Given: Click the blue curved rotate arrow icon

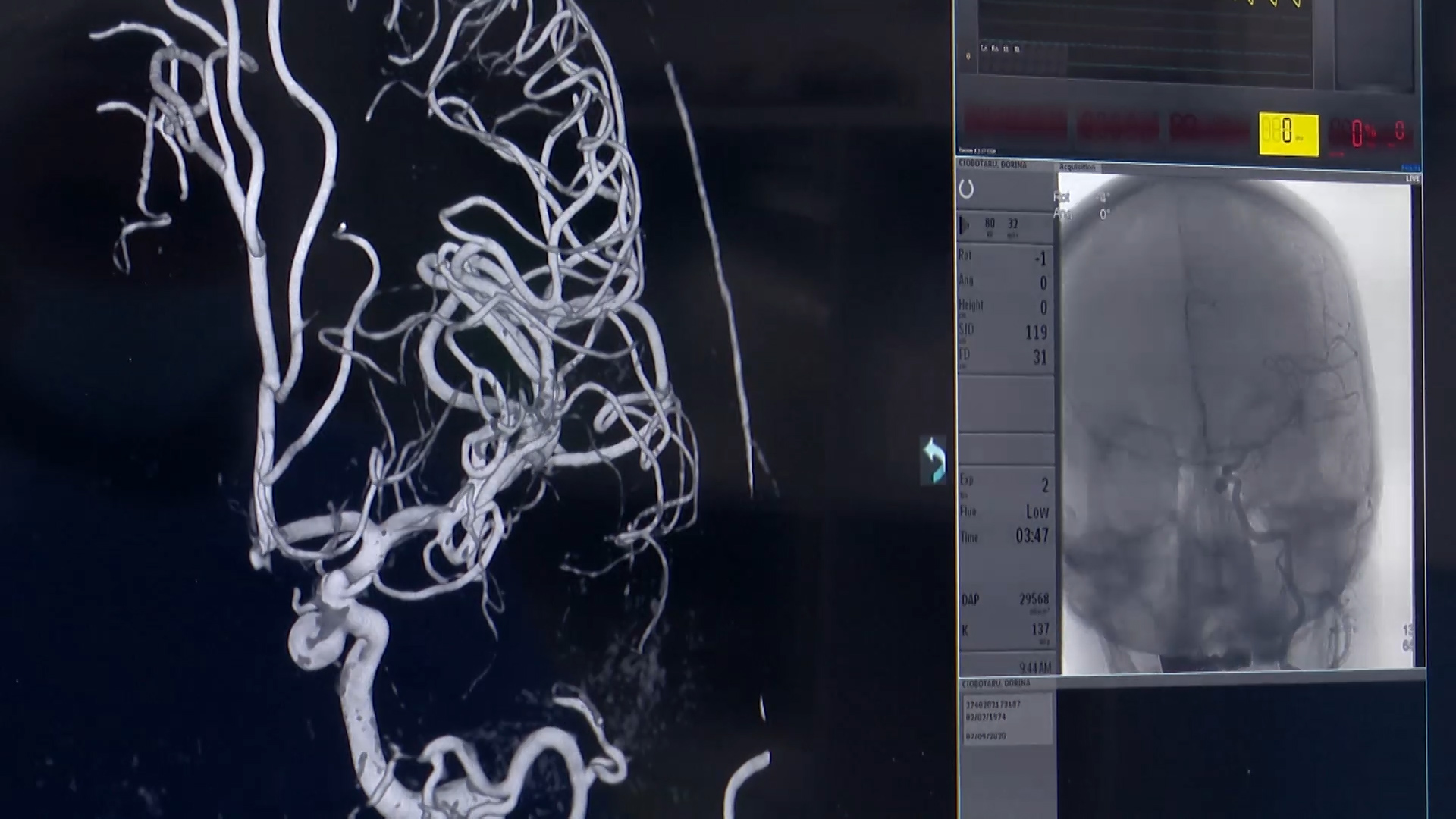Looking at the screenshot, I should [934, 460].
